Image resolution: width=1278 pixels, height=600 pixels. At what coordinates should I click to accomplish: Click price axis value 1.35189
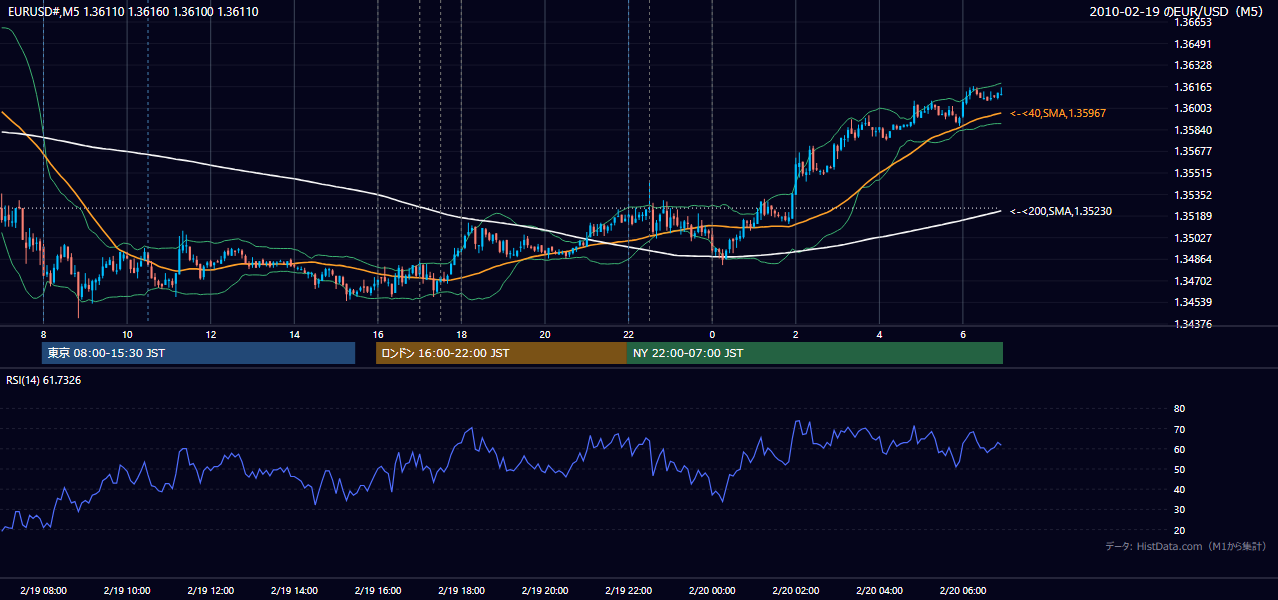click(1192, 216)
